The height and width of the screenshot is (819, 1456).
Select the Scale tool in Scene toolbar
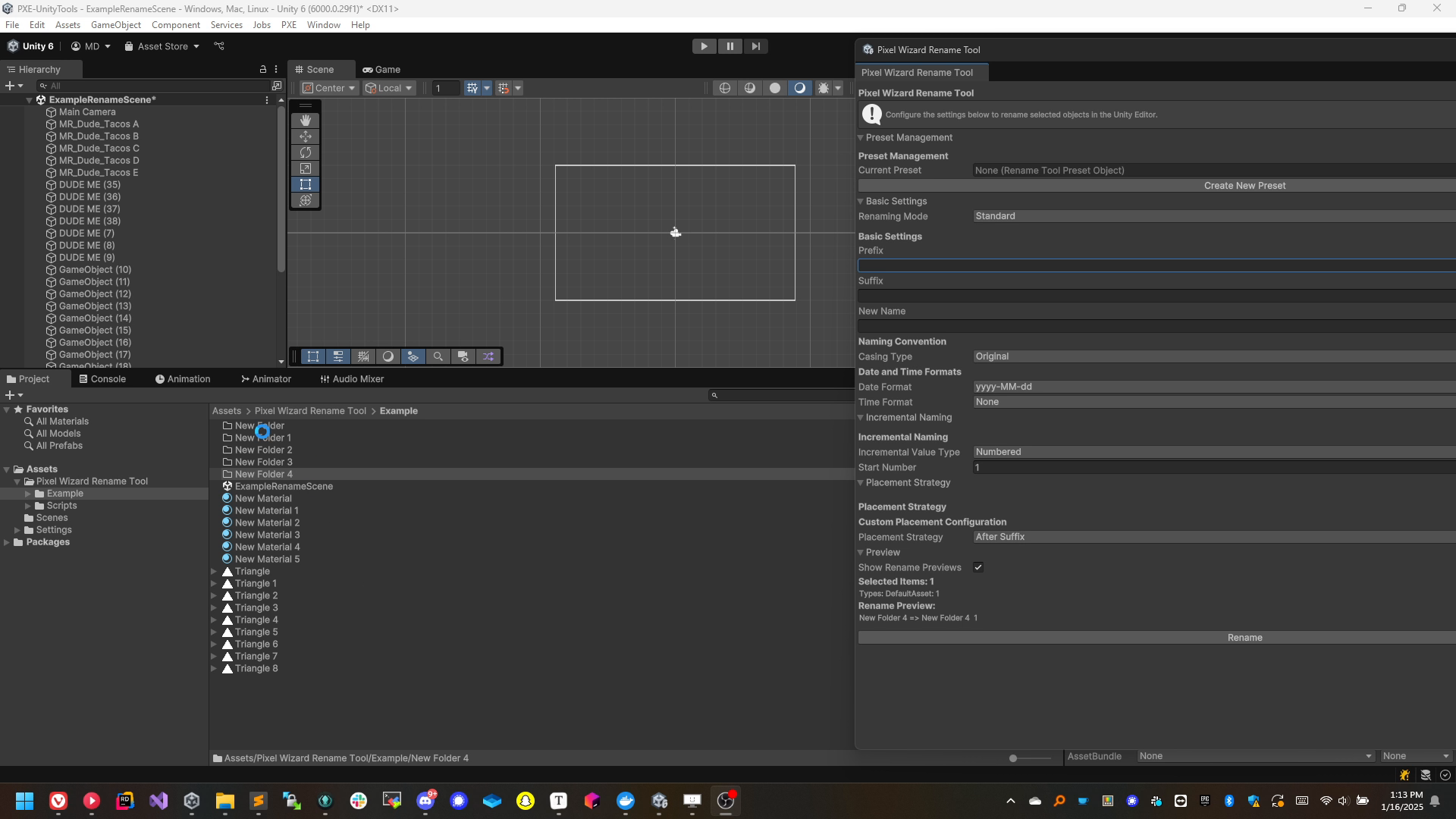pyautogui.click(x=306, y=168)
